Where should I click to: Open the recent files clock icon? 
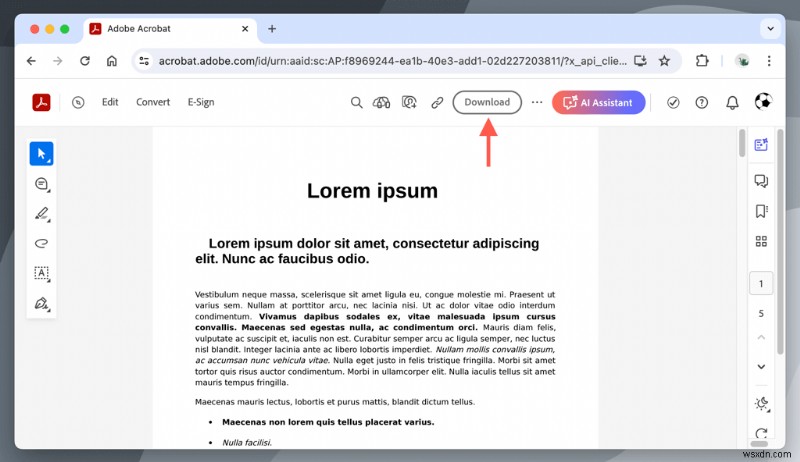(78, 102)
